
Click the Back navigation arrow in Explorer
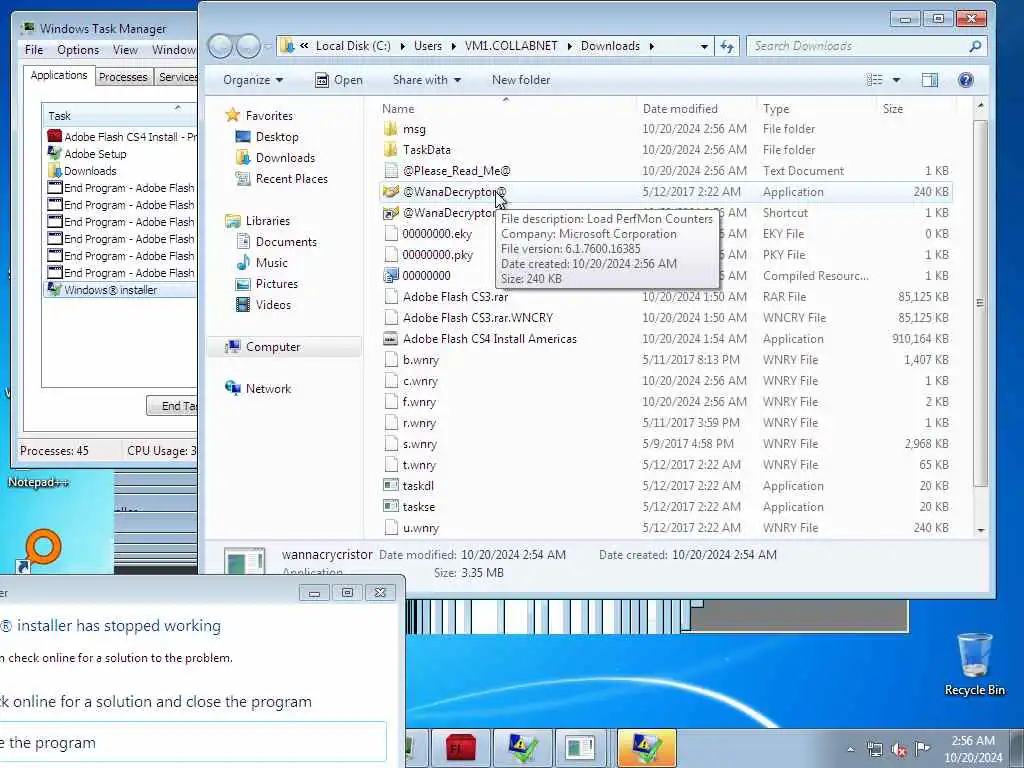220,46
